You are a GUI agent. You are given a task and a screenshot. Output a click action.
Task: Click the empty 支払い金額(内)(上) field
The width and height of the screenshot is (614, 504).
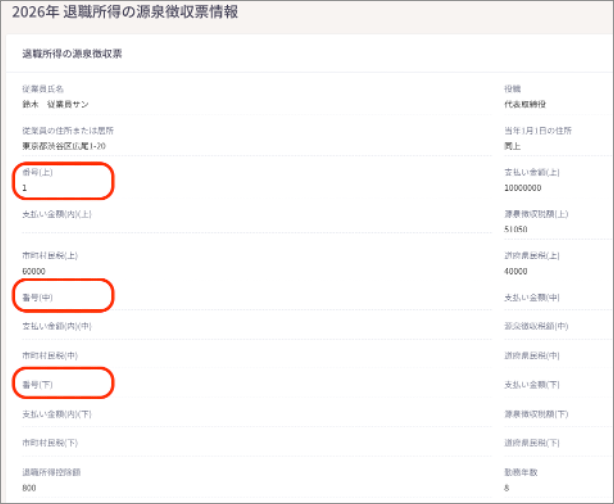pos(256,219)
